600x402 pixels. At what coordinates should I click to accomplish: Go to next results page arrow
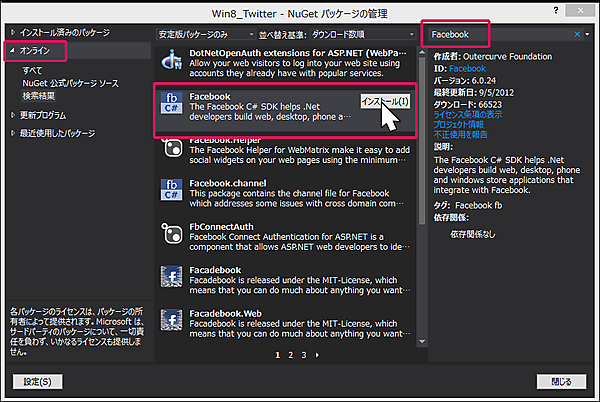pos(317,355)
